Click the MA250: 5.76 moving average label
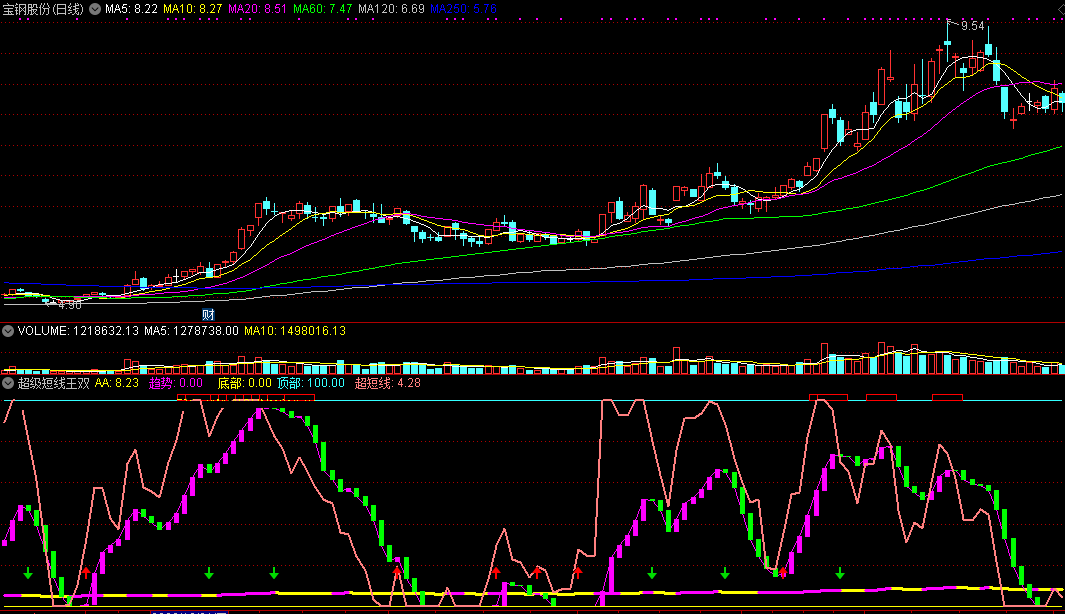1065x614 pixels. pyautogui.click(x=464, y=10)
